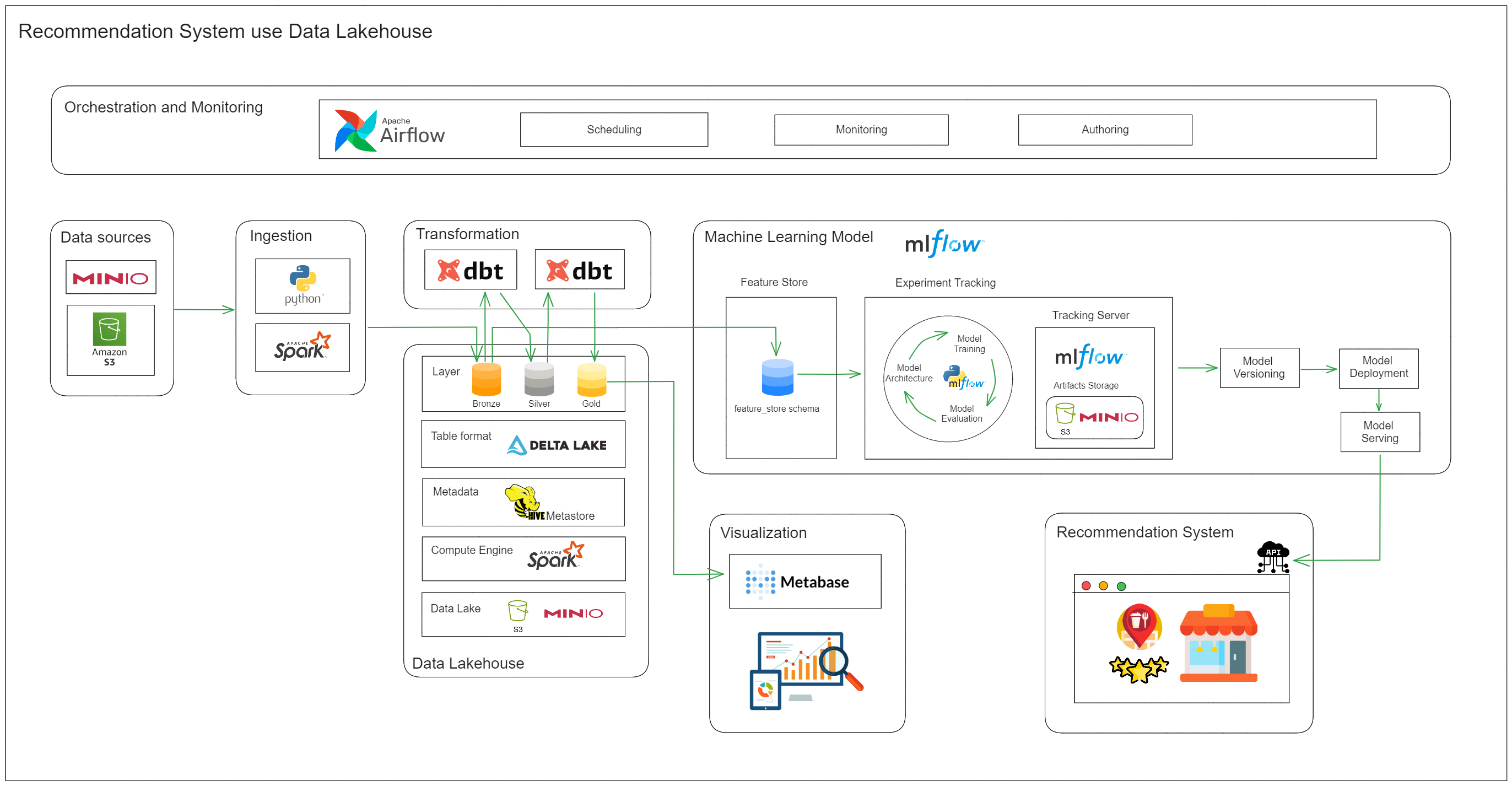Image resolution: width=1512 pixels, height=786 pixels.
Task: Select the yellow Gold layer cylinder
Action: (x=591, y=380)
